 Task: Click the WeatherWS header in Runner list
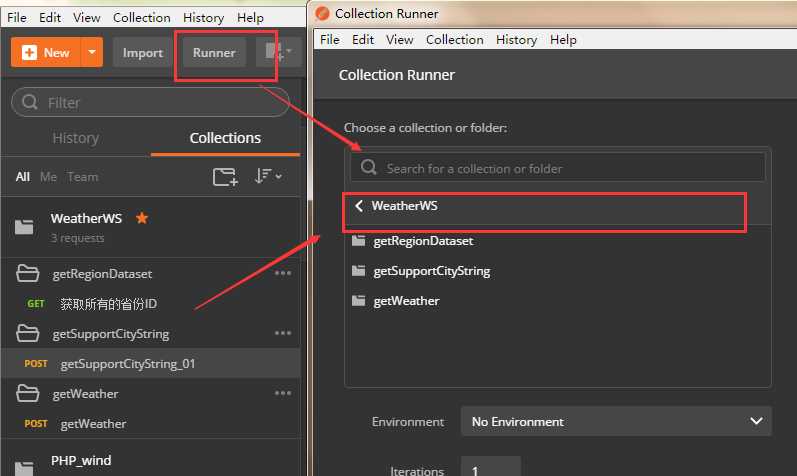405,206
